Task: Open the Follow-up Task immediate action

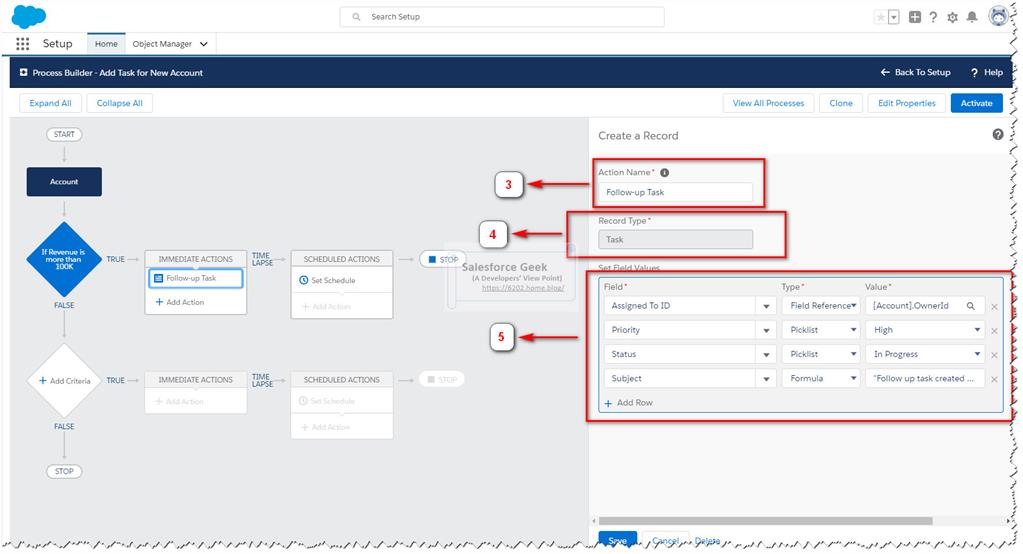Action: tap(196, 278)
